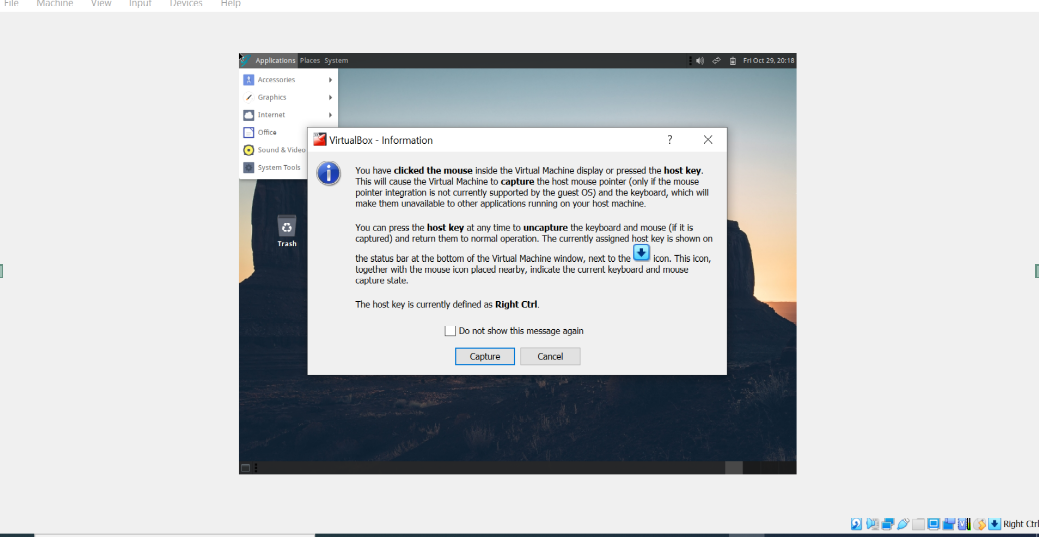Click the audio status icon in VirtualBox status bar

click(x=872, y=524)
